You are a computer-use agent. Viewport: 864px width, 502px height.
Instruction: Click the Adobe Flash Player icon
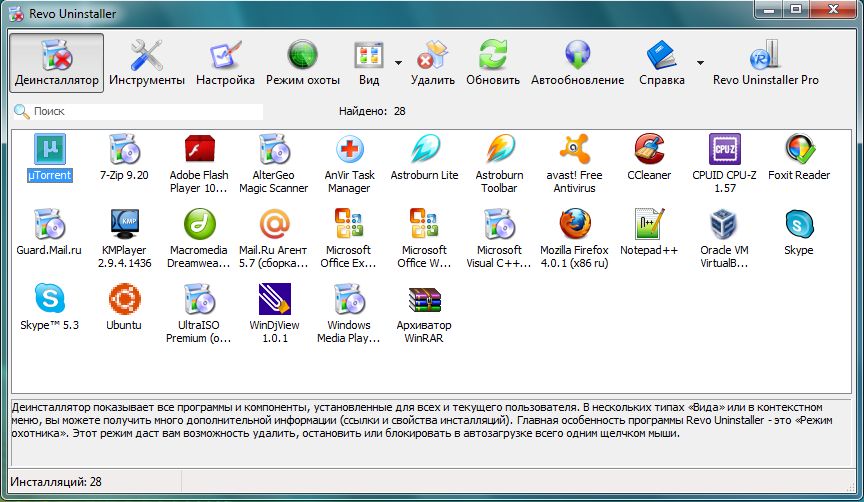pyautogui.click(x=199, y=149)
